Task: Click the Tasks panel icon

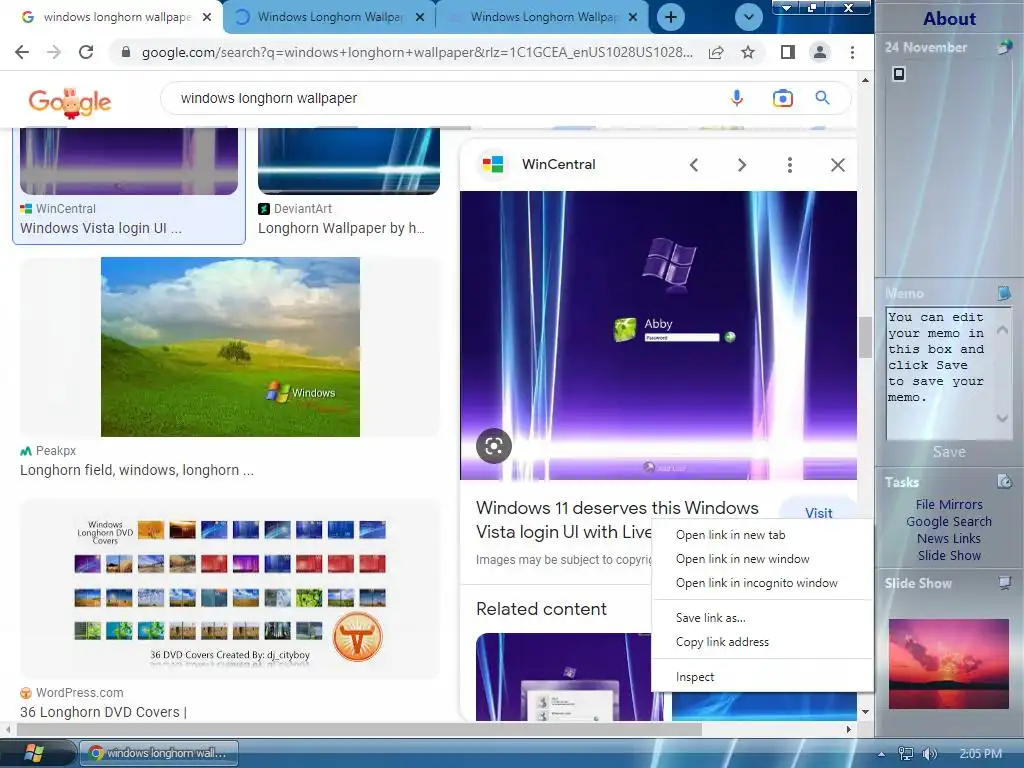Action: coord(1004,481)
